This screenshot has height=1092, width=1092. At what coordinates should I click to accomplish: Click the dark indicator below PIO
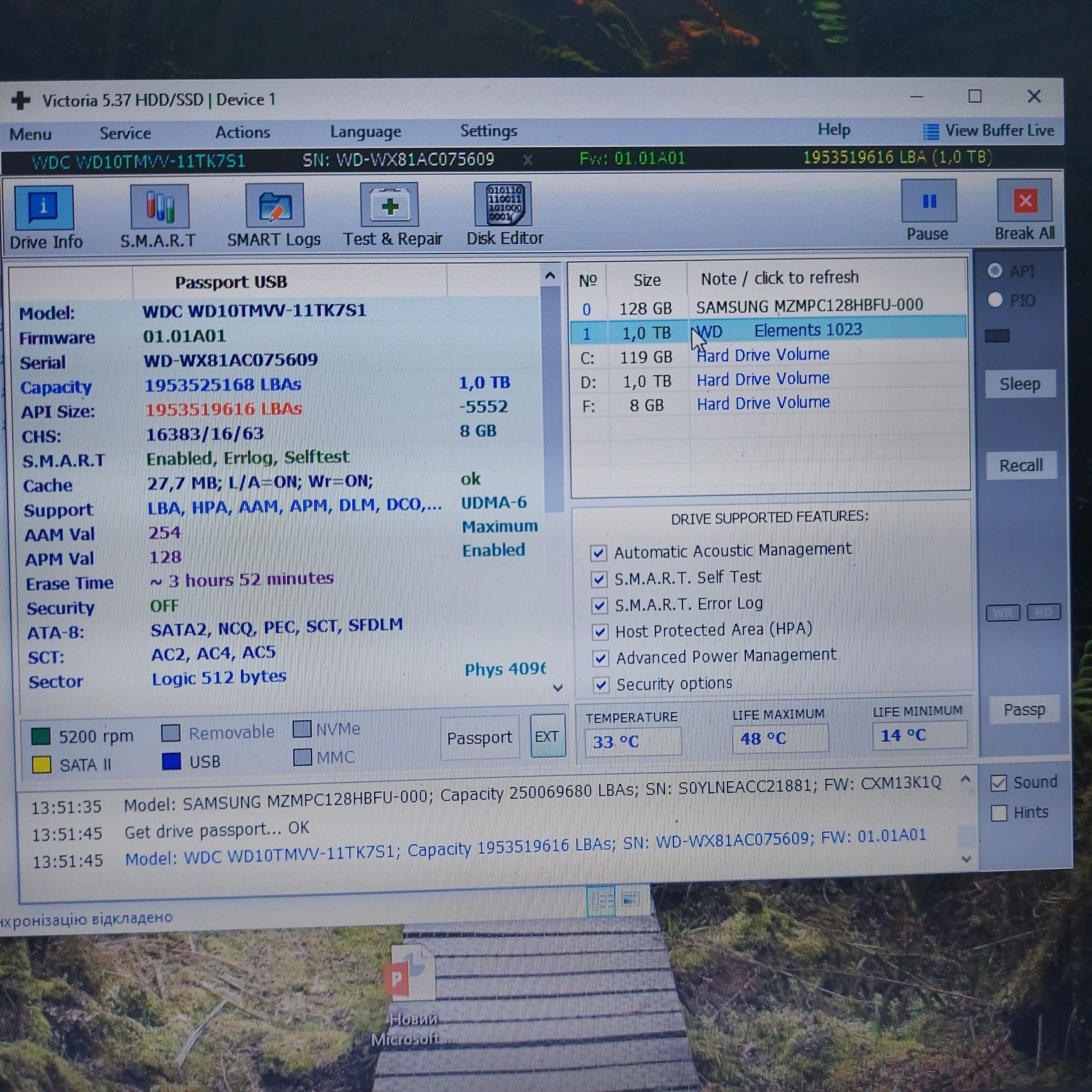tap(996, 336)
